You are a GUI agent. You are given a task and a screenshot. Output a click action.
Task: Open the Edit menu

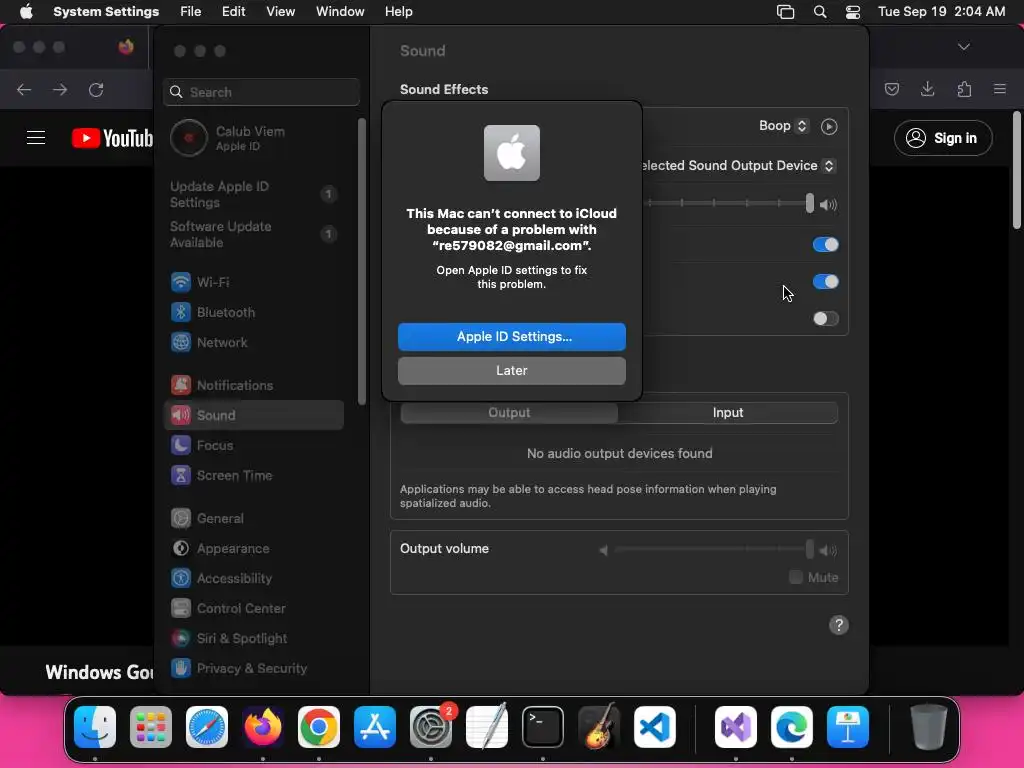pos(233,12)
